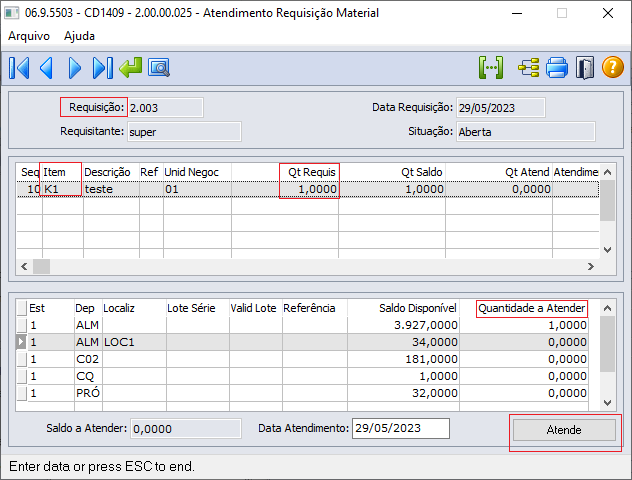The width and height of the screenshot is (632, 480).
Task: Select the C02 deposit cell
Action: [88, 359]
